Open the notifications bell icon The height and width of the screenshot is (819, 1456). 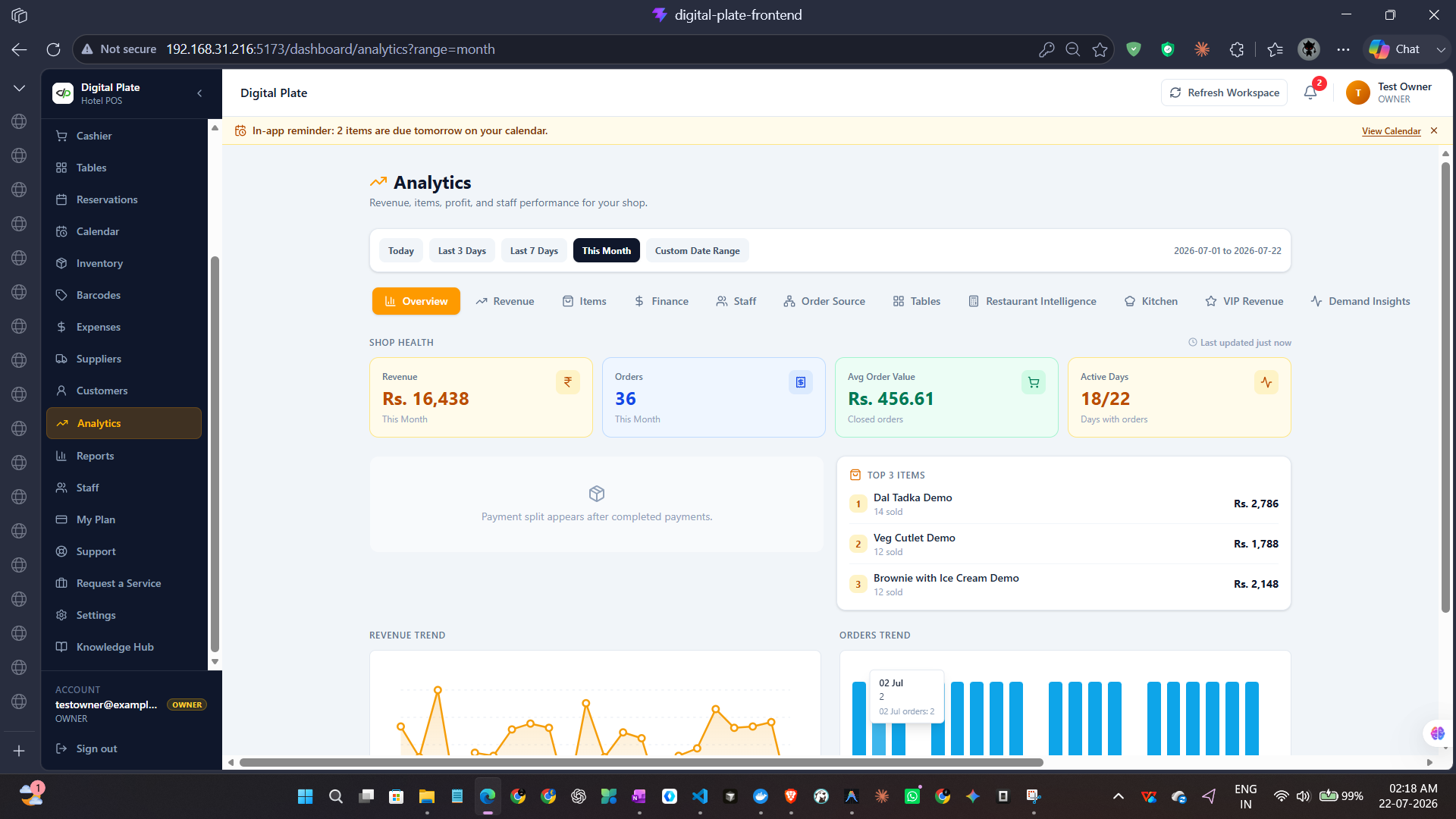(1310, 93)
